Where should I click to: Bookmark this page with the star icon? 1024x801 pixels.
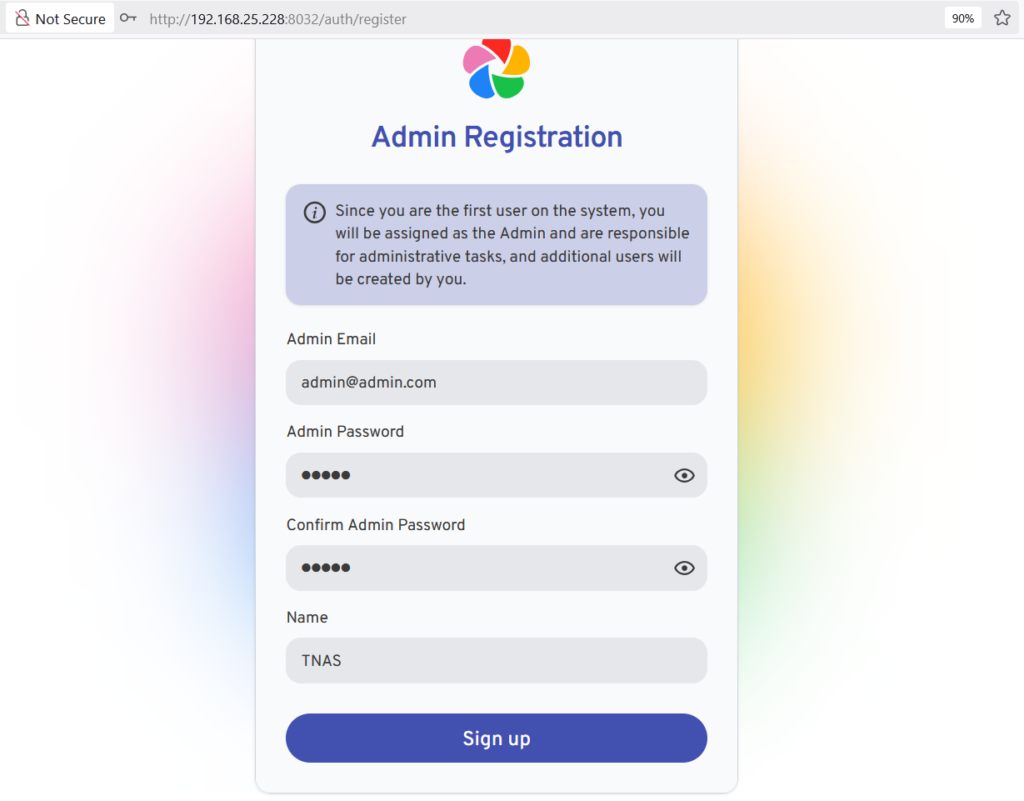[x=1002, y=19]
